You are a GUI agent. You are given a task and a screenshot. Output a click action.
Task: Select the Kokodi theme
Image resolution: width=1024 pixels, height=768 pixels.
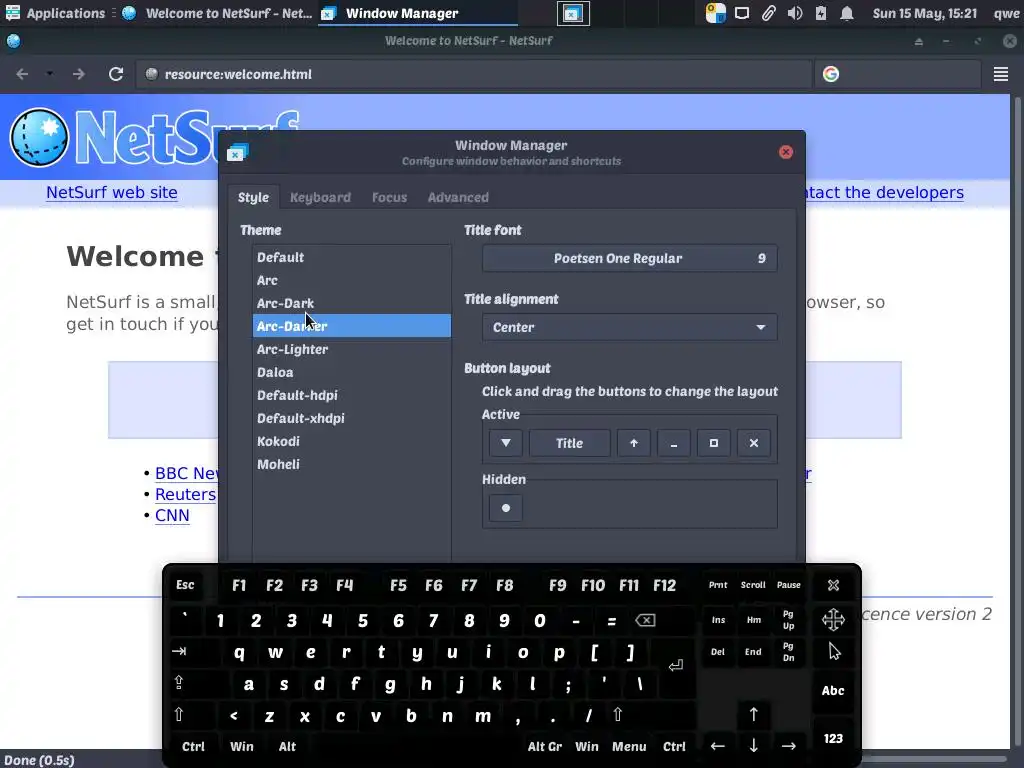351,441
